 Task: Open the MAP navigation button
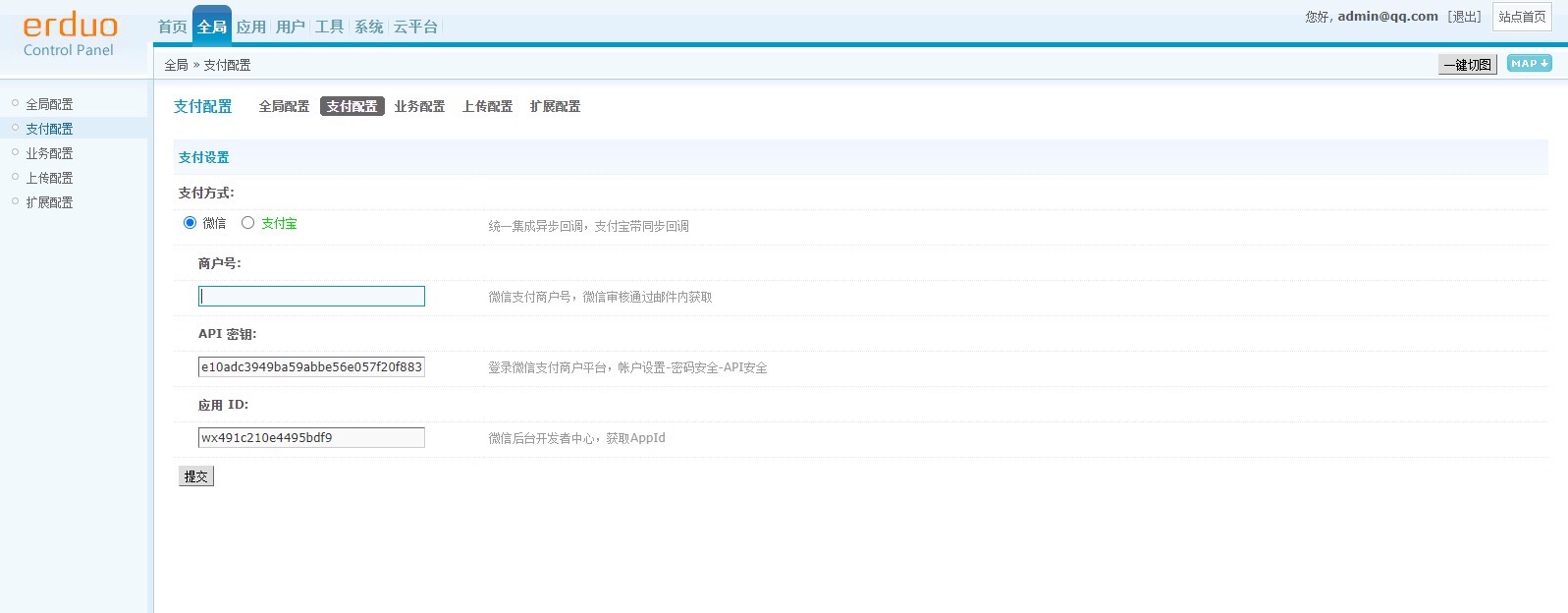(1529, 63)
